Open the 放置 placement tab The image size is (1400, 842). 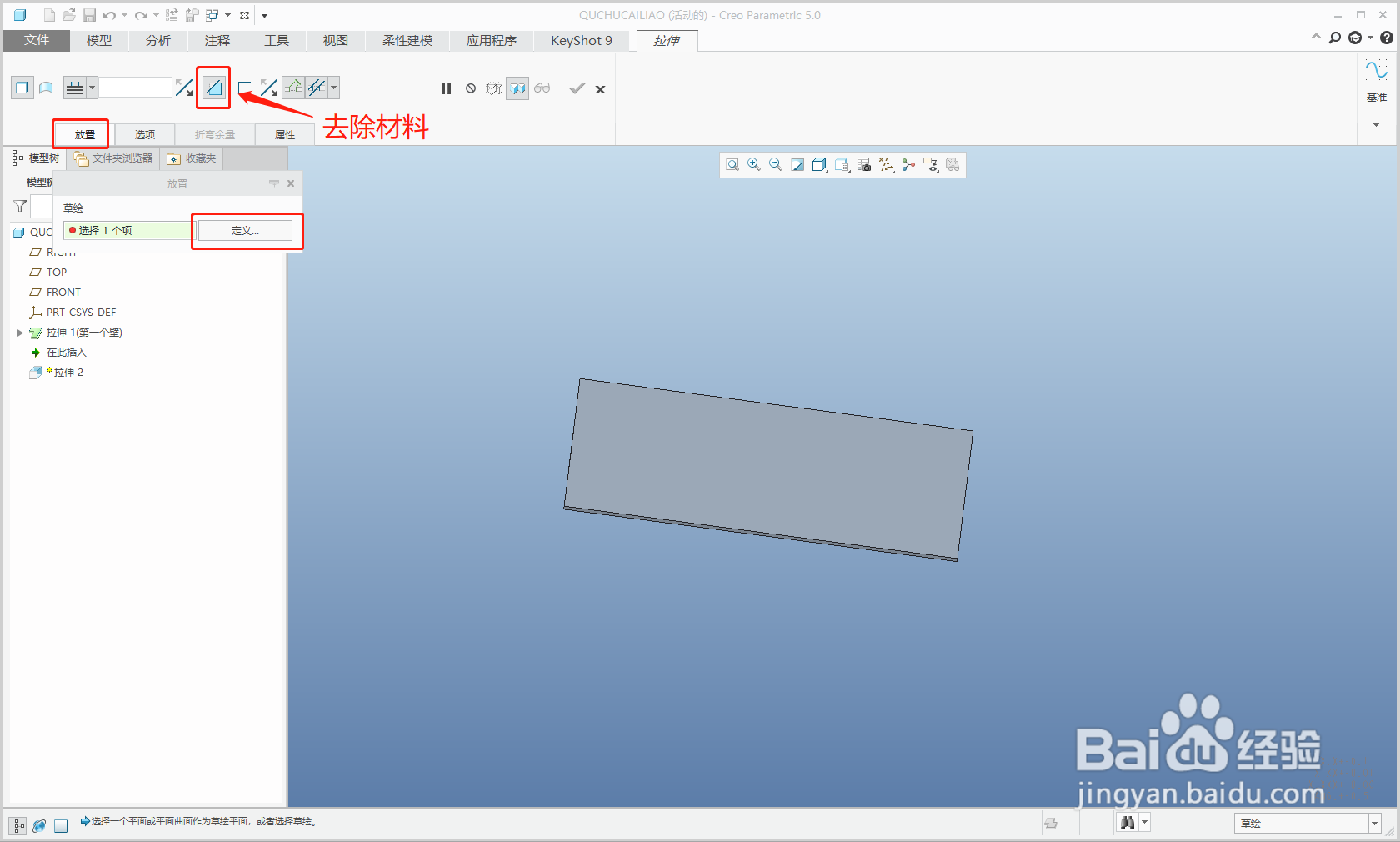pos(85,134)
